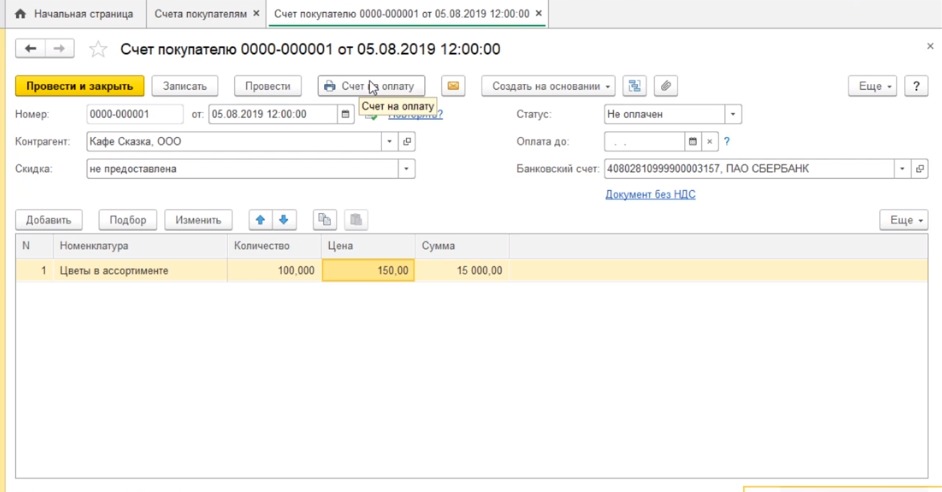This screenshot has height=492, width=942.
Task: Click the paperclip attached files icon
Action: [x=664, y=86]
